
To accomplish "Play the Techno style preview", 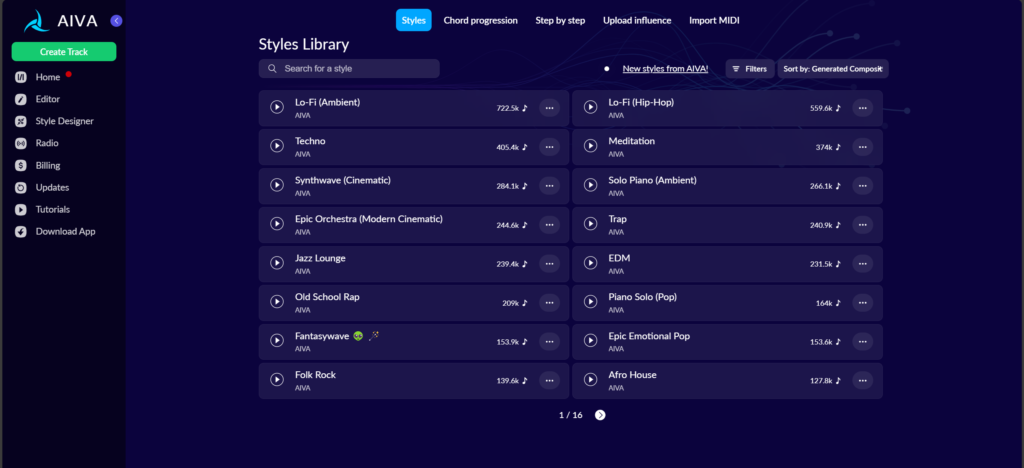I will click(277, 146).
